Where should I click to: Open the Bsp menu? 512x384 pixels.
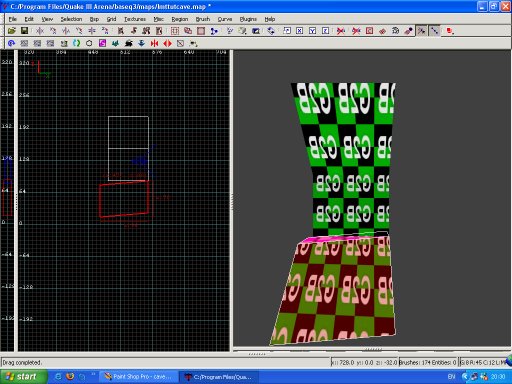(94, 19)
